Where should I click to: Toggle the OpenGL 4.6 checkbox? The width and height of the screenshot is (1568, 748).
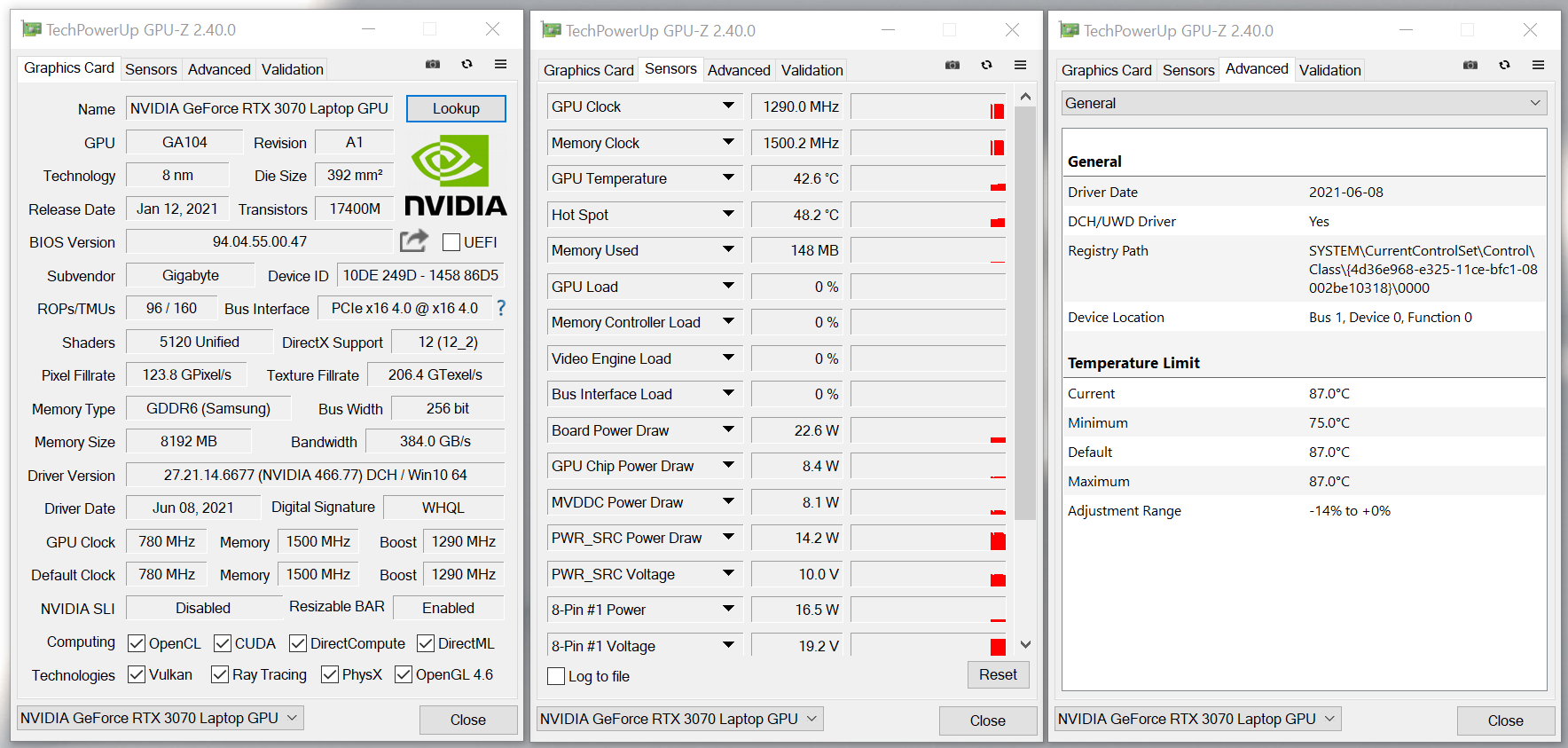(x=404, y=674)
